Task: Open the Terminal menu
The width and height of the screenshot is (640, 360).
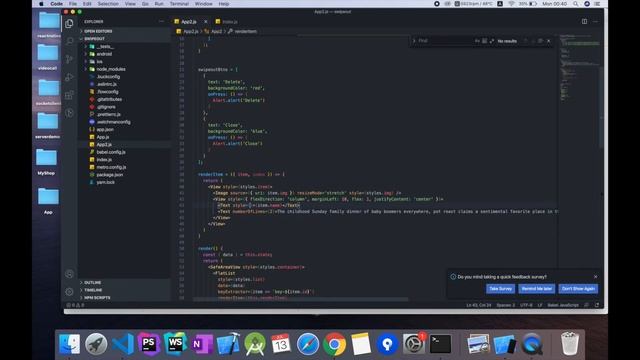Action: pos(179,4)
